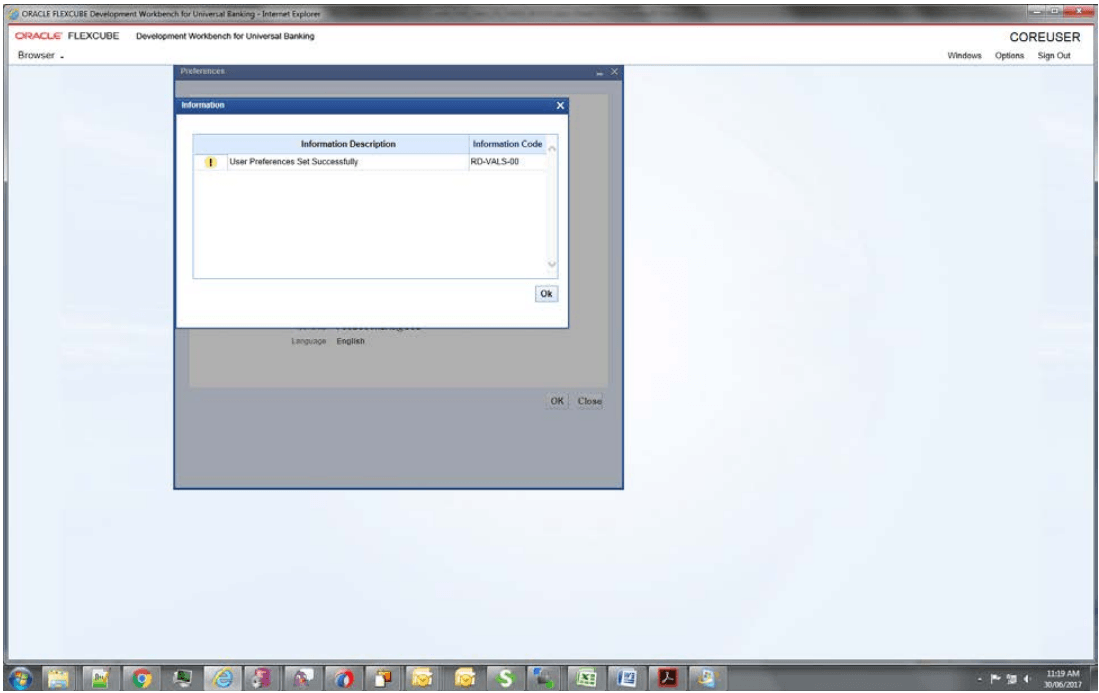Open the taskbar clock showing 11:19 AM
The height and width of the screenshot is (693, 1099).
[1063, 679]
